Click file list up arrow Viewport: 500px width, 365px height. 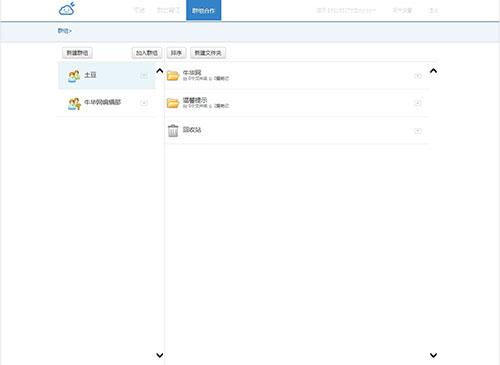(x=433, y=71)
